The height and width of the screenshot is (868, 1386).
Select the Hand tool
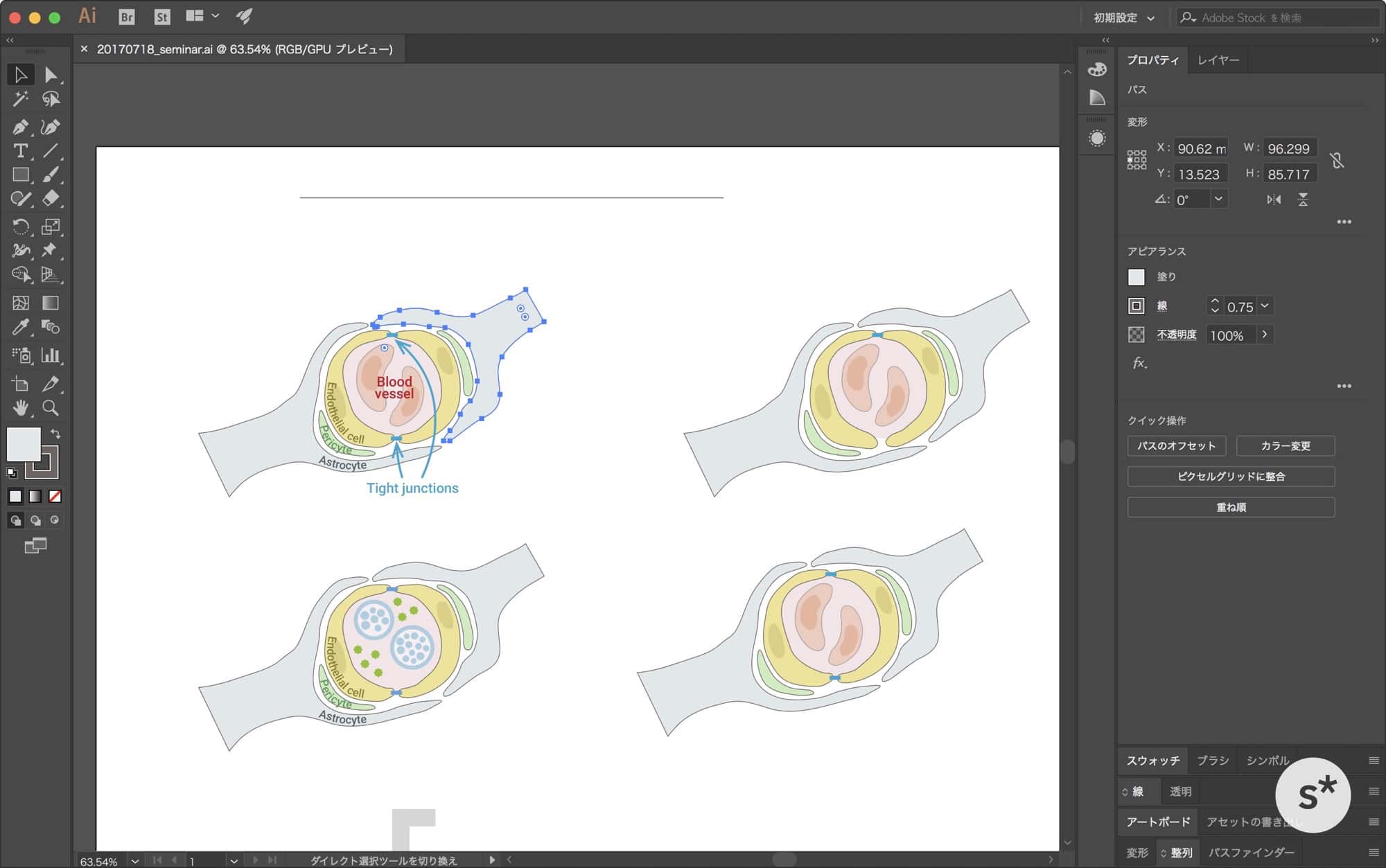click(x=20, y=407)
